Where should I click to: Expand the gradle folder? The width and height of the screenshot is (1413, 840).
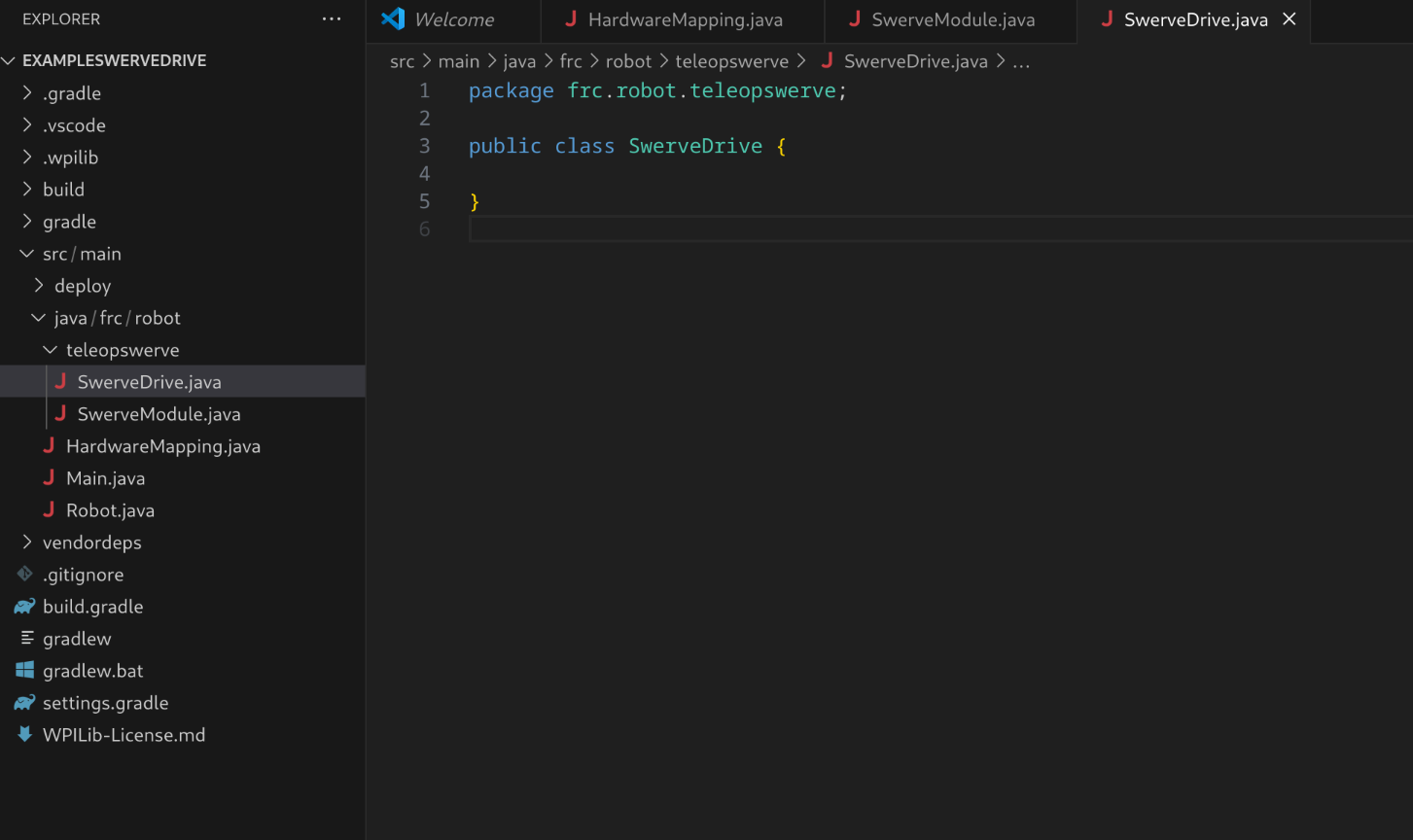click(x=27, y=222)
